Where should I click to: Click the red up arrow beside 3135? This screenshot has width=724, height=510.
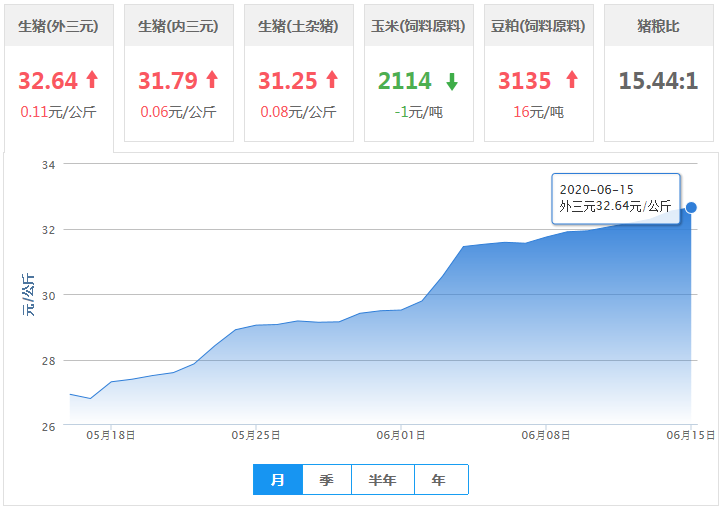pyautogui.click(x=571, y=80)
